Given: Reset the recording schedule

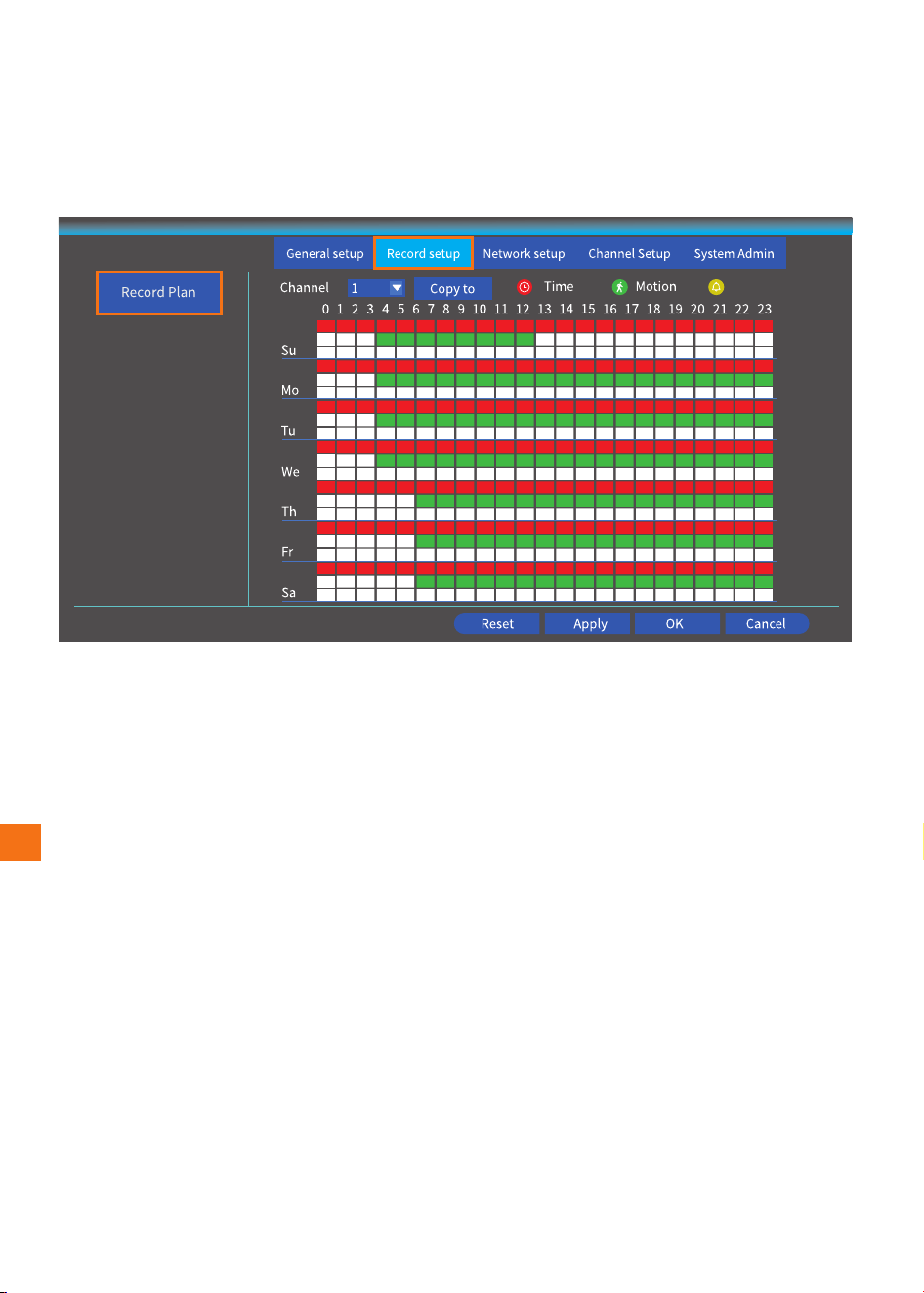Looking at the screenshot, I should (x=497, y=623).
